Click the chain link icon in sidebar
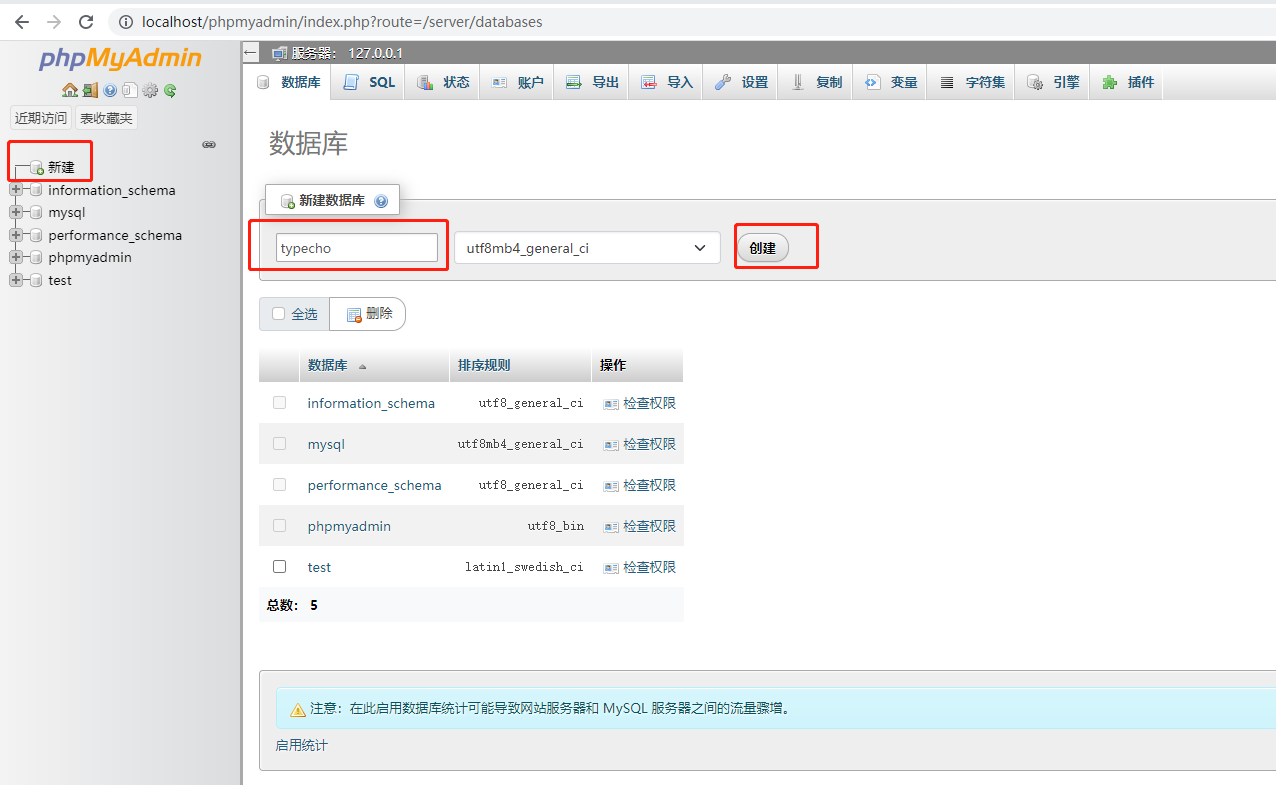This screenshot has width=1276, height=785. coord(209,145)
